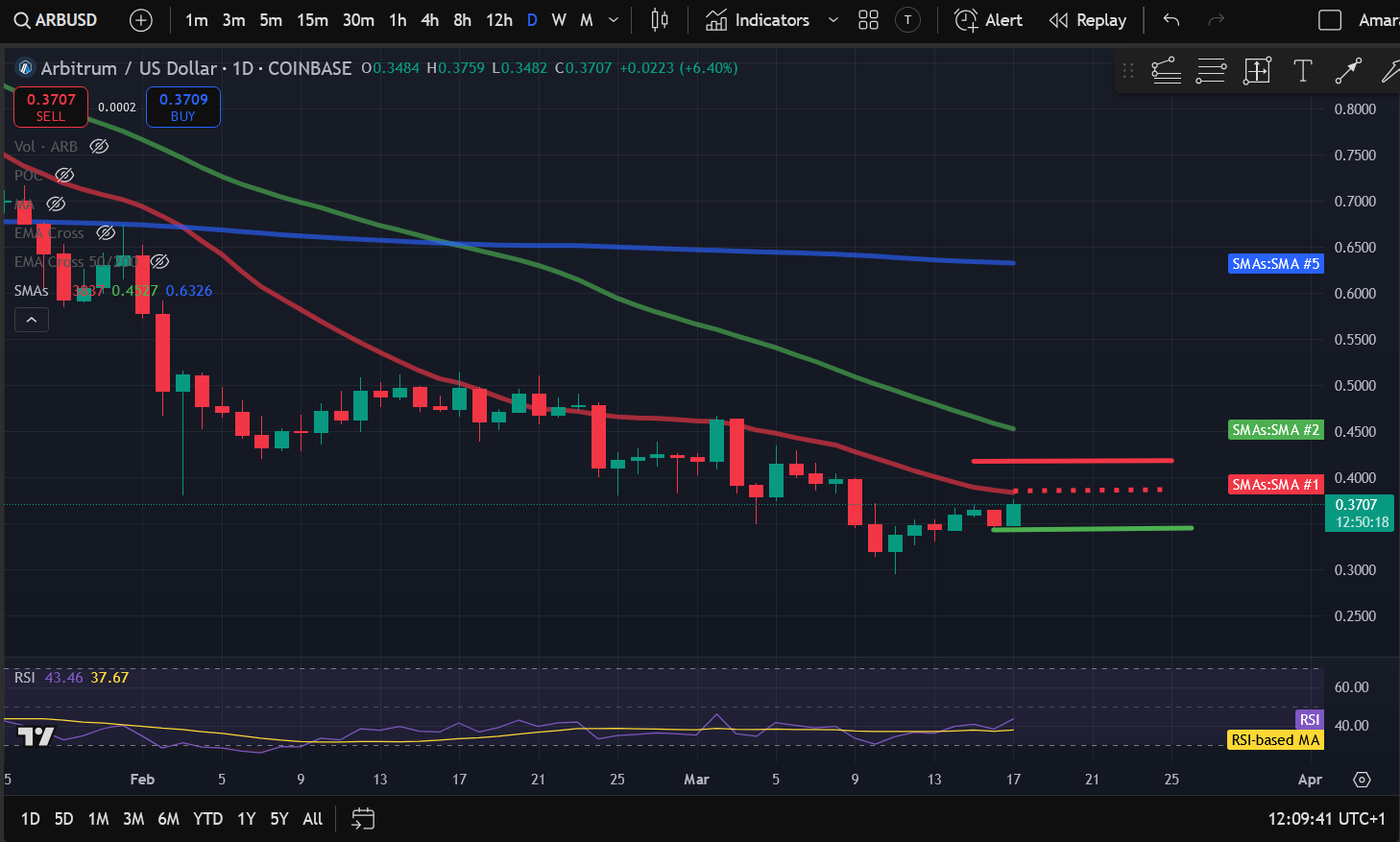Viewport: 1400px width, 842px height.
Task: Set date range to 3M
Action: pyautogui.click(x=133, y=819)
